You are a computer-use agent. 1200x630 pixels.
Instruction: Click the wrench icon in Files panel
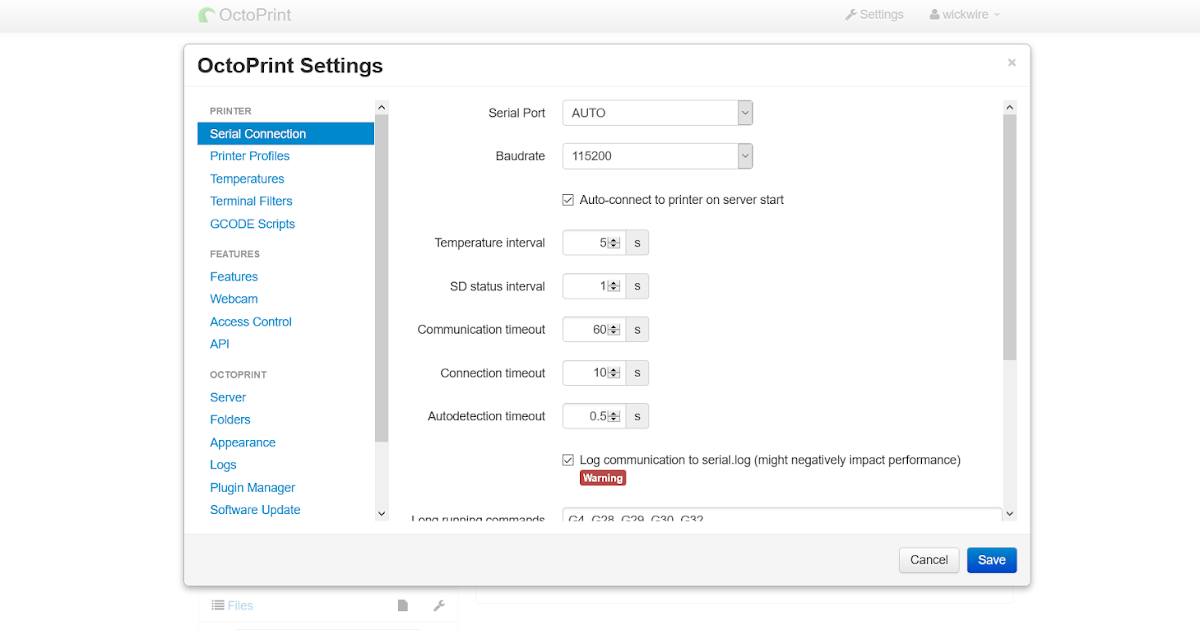pos(438,605)
